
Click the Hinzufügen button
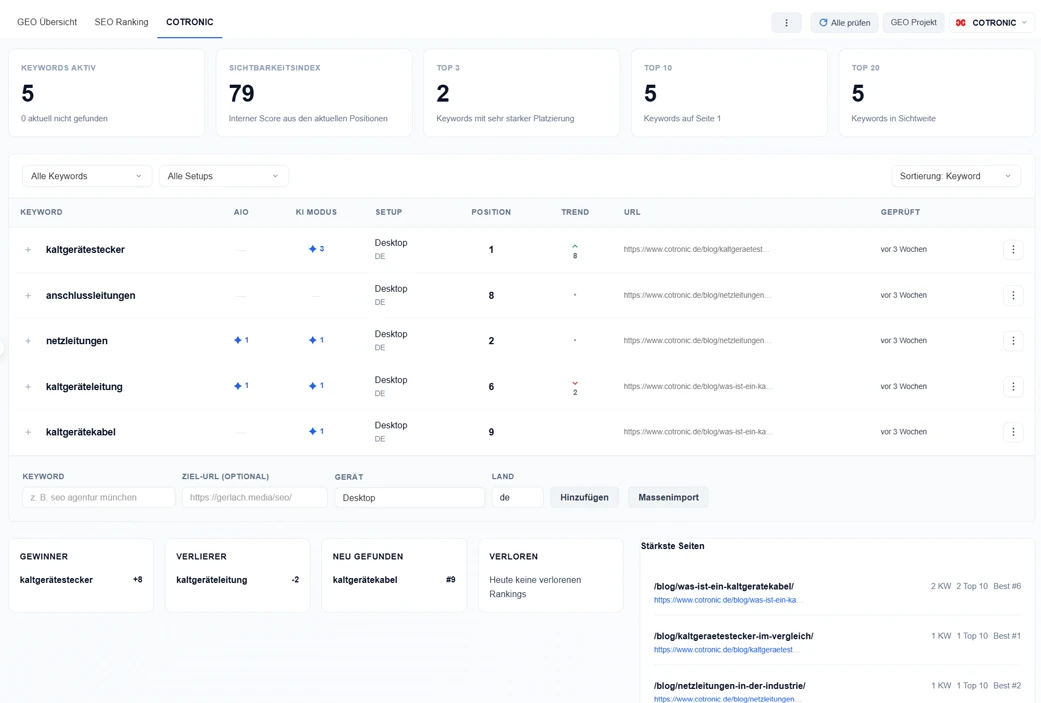pos(584,497)
